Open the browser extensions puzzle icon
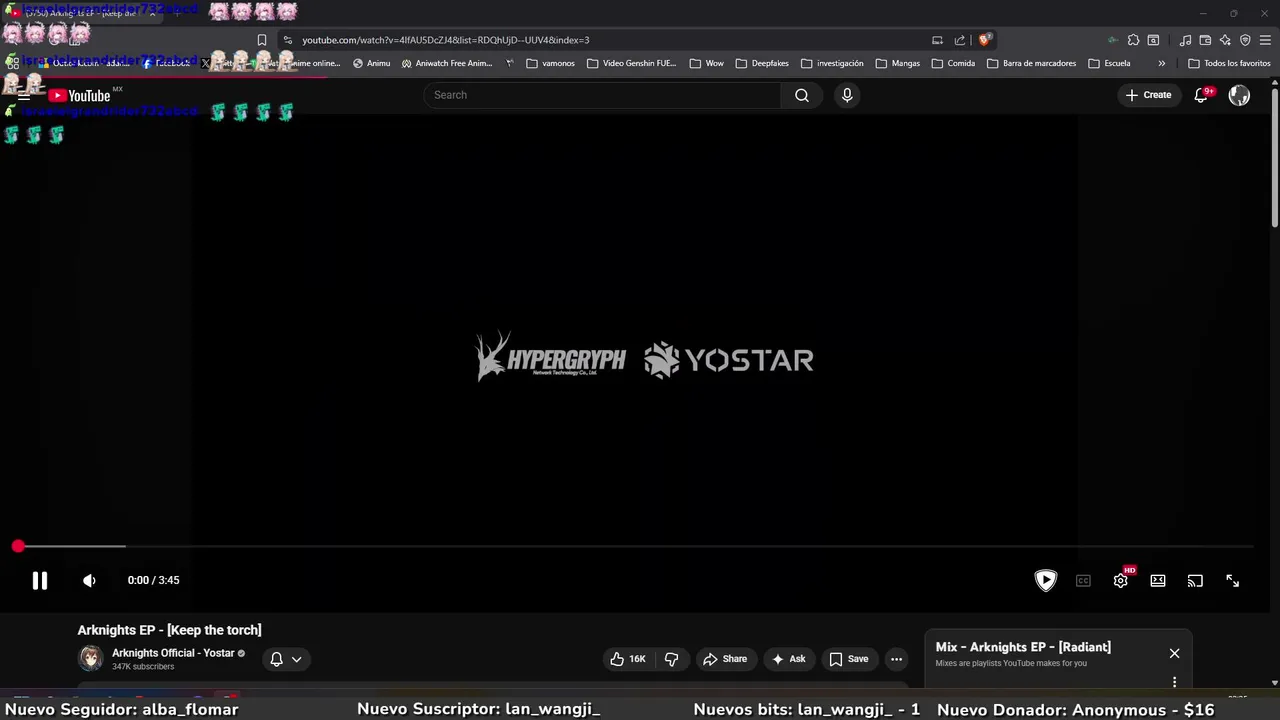Image resolution: width=1280 pixels, height=720 pixels. pyautogui.click(x=1133, y=40)
